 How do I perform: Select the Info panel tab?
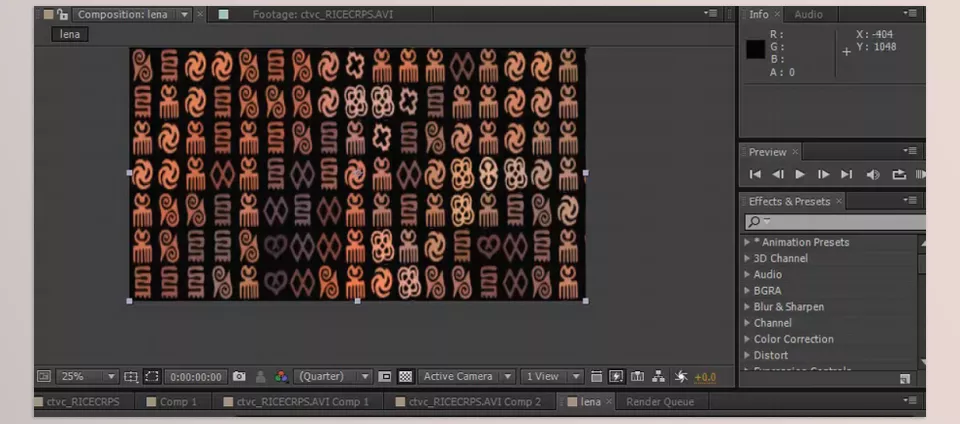tap(759, 15)
